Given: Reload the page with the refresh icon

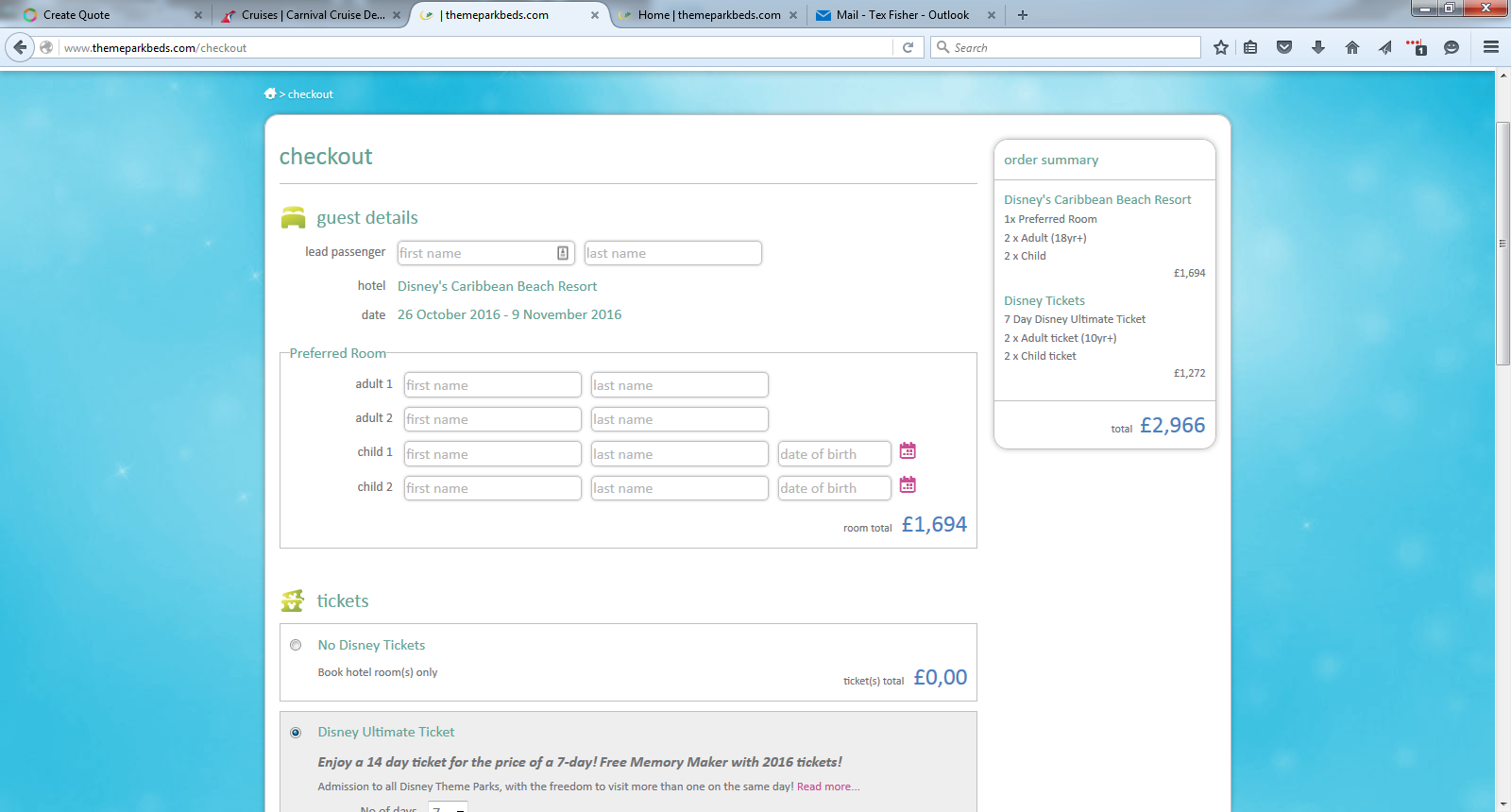Looking at the screenshot, I should [908, 47].
